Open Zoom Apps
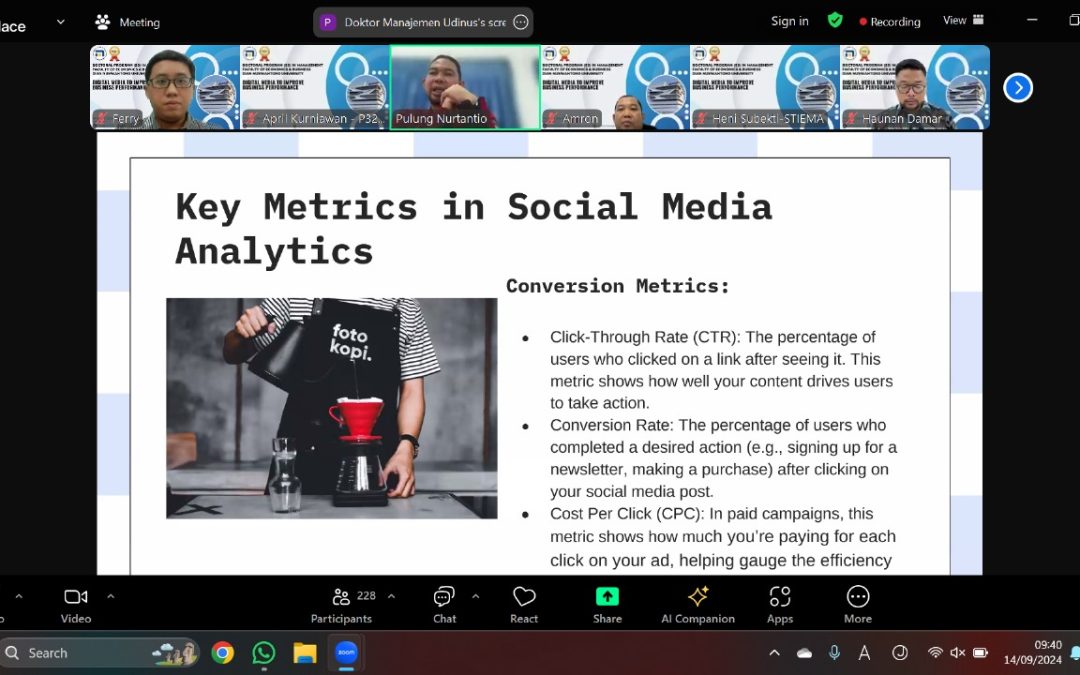The height and width of the screenshot is (675, 1080). tap(780, 604)
